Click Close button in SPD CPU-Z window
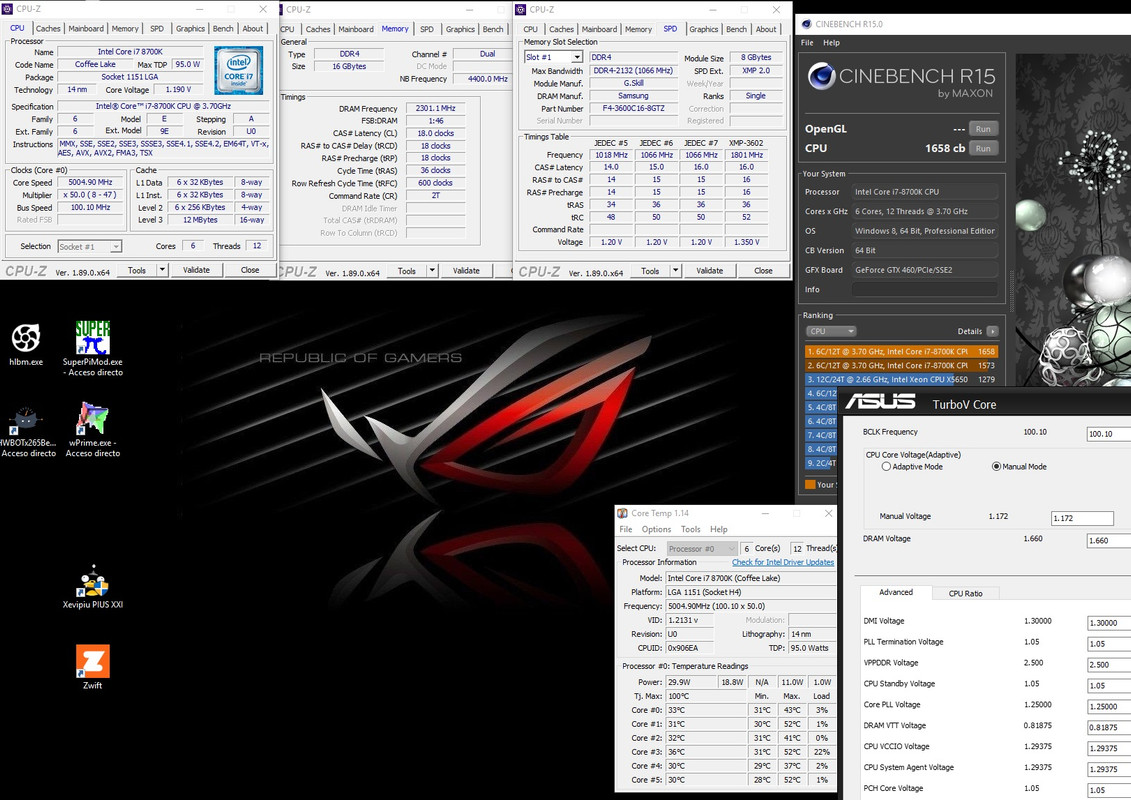Image resolution: width=1131 pixels, height=800 pixels. [763, 271]
